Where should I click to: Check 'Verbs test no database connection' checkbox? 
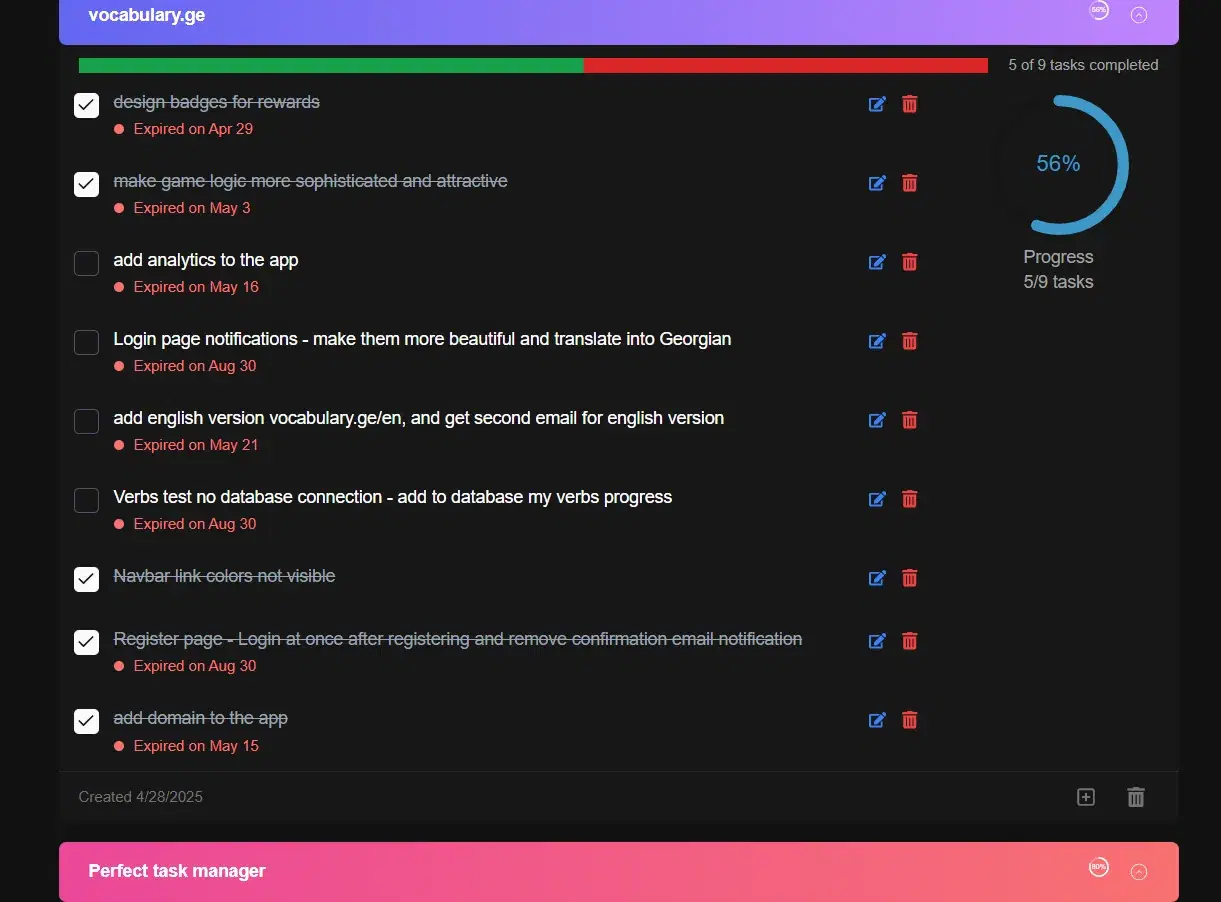87,500
